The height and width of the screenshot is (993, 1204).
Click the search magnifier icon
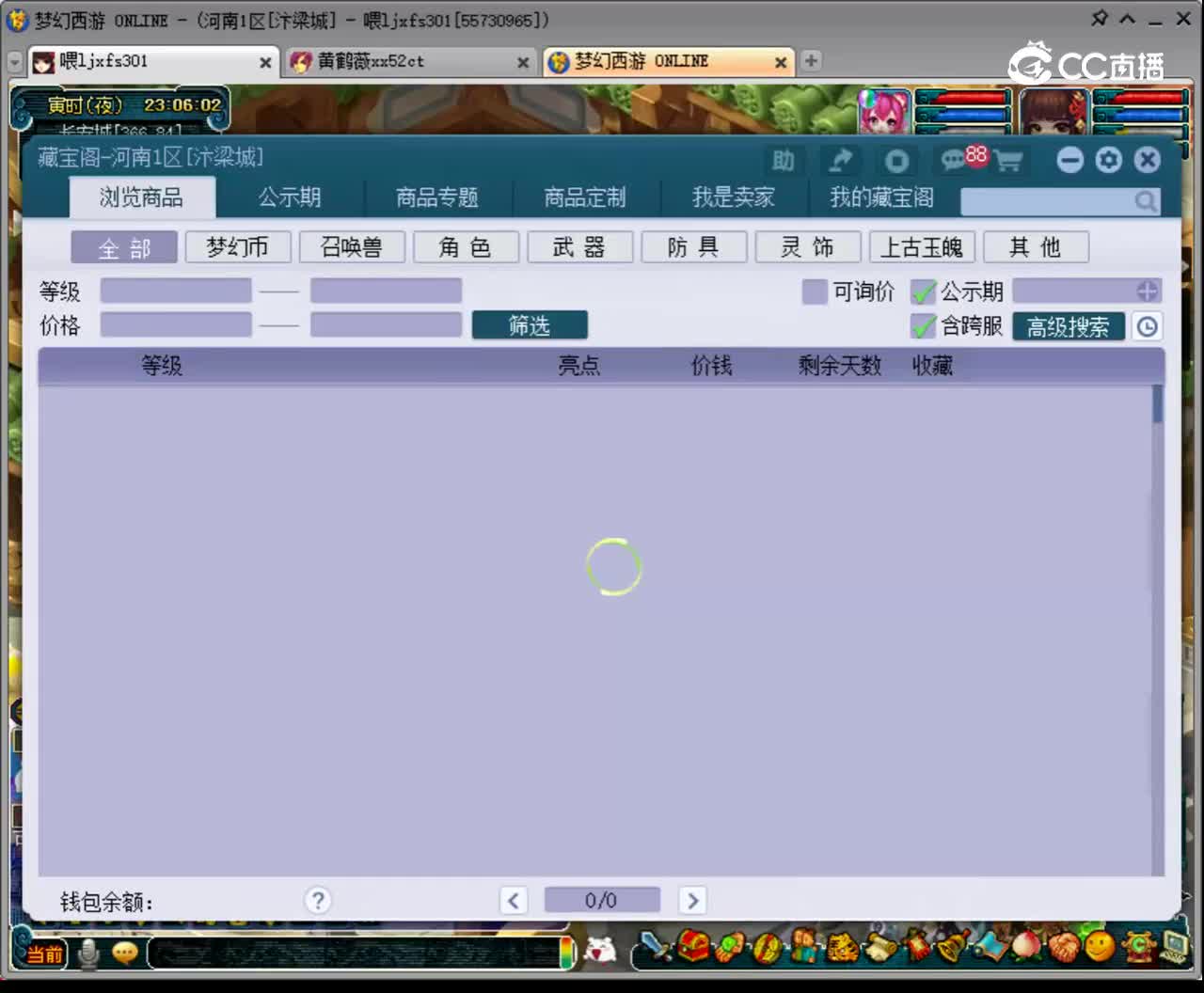coord(1145,201)
